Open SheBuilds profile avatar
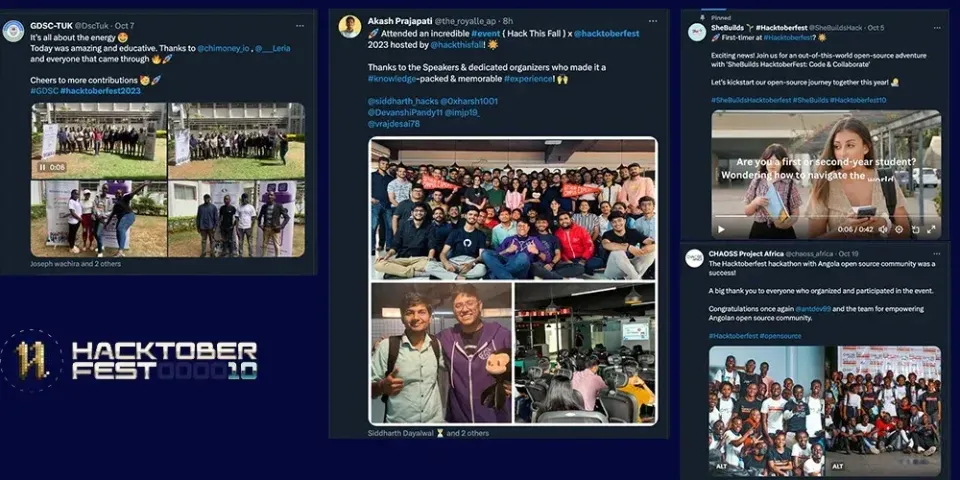 (x=697, y=32)
